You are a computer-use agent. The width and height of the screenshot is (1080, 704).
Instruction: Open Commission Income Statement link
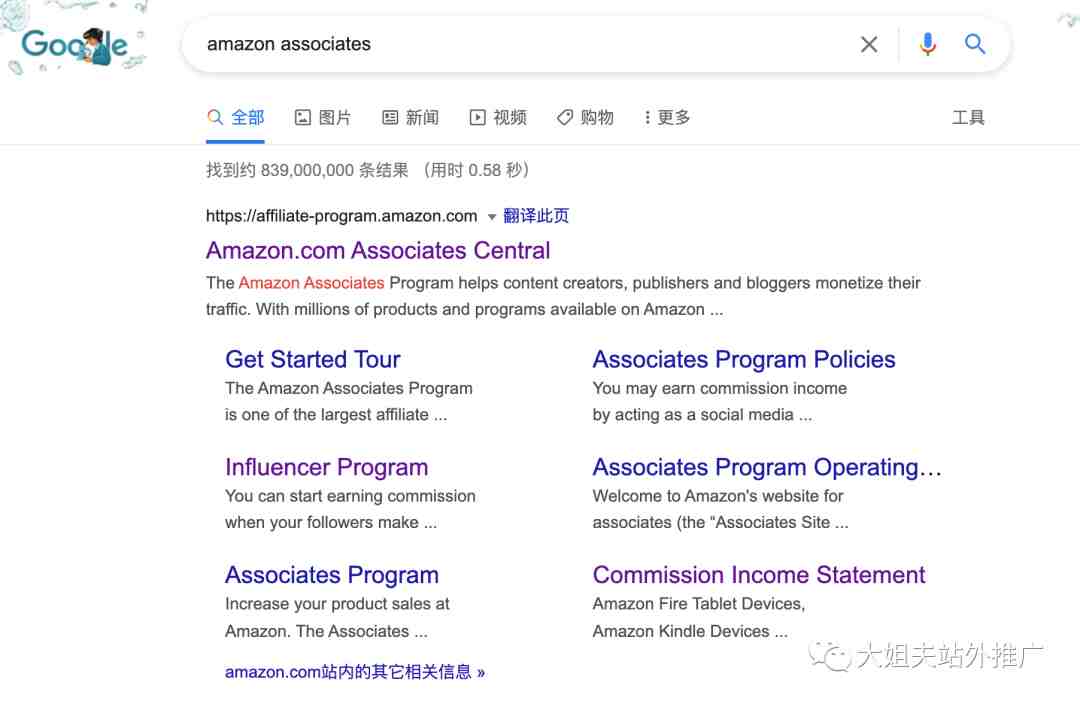coord(758,574)
